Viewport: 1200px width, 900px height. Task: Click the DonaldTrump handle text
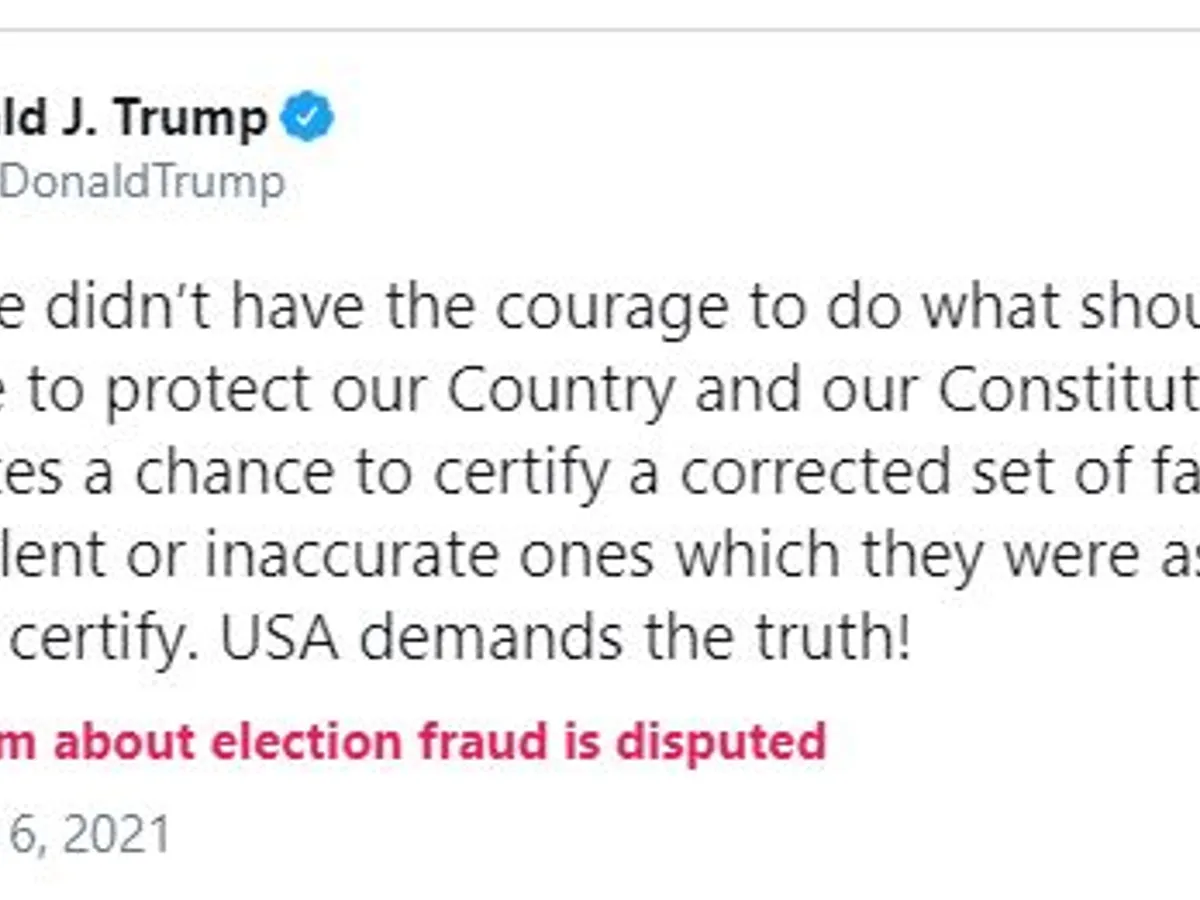143,183
